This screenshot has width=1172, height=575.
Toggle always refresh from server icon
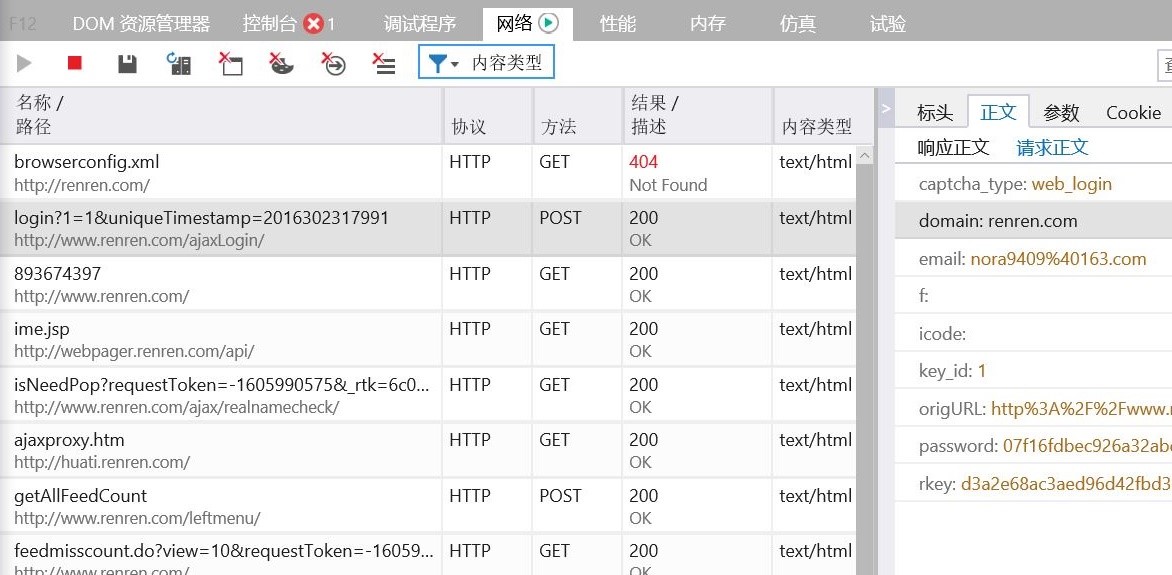[179, 64]
